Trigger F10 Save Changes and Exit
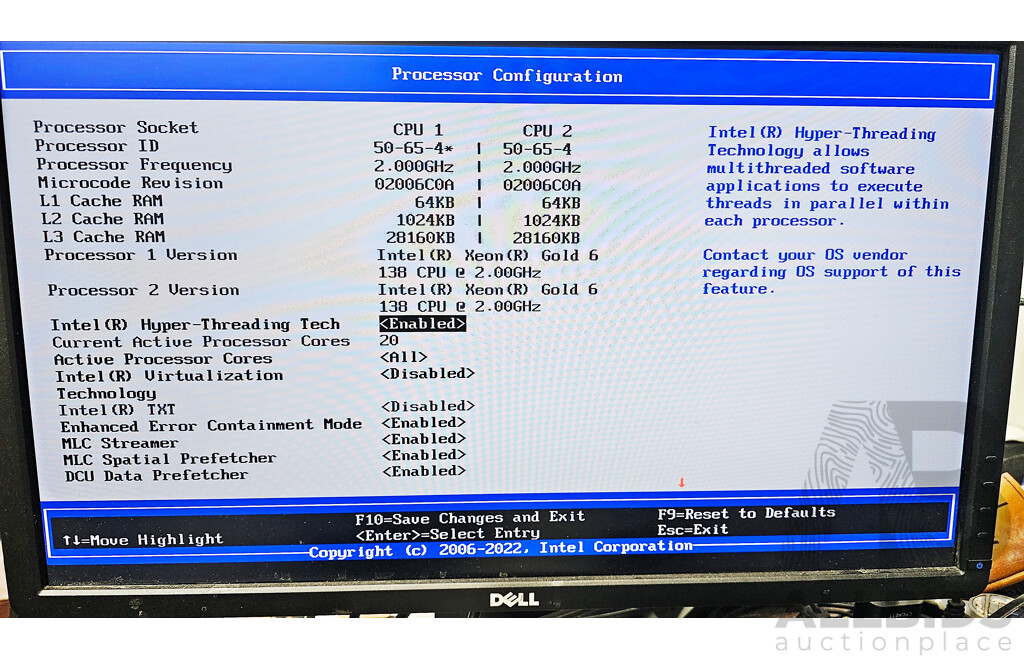 (x=467, y=517)
